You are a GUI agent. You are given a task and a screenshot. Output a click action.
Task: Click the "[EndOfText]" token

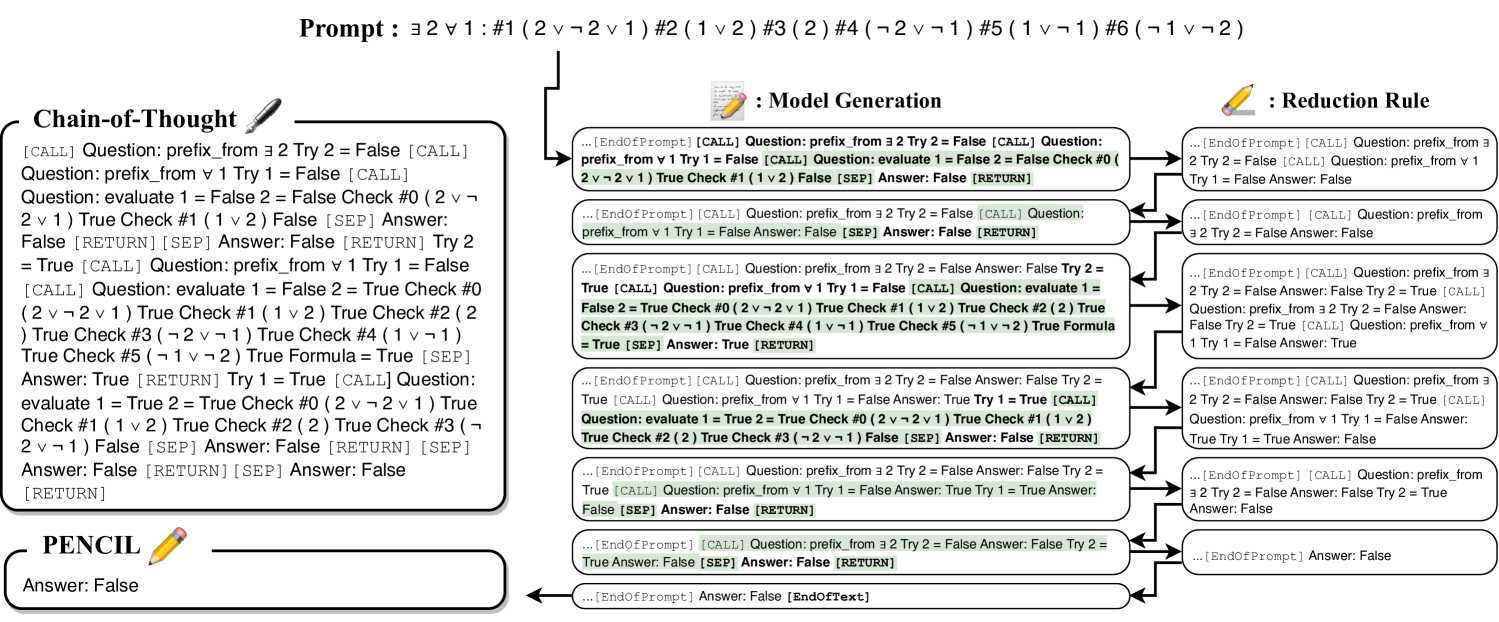(x=829, y=597)
